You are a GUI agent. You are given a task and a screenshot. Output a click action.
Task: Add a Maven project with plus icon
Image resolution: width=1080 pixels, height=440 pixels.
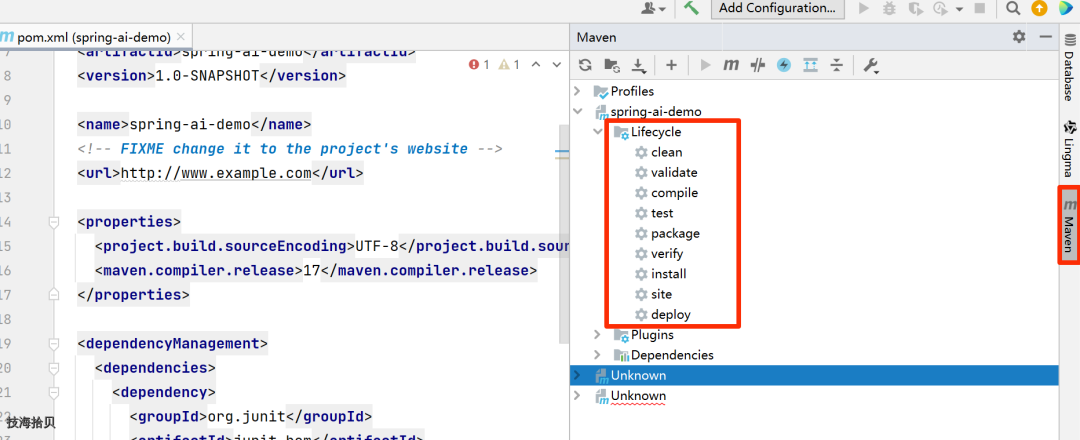coord(671,65)
